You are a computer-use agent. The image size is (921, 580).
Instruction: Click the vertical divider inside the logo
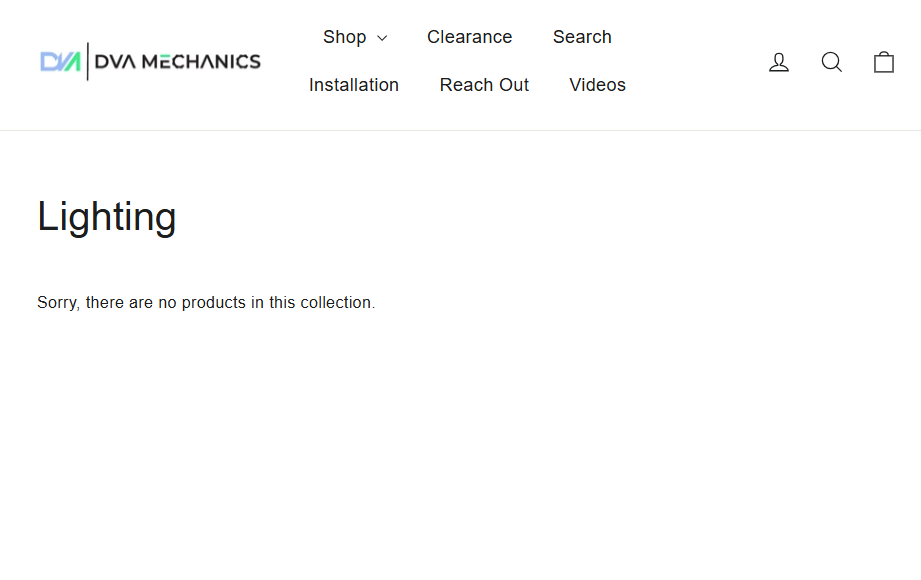coord(88,62)
